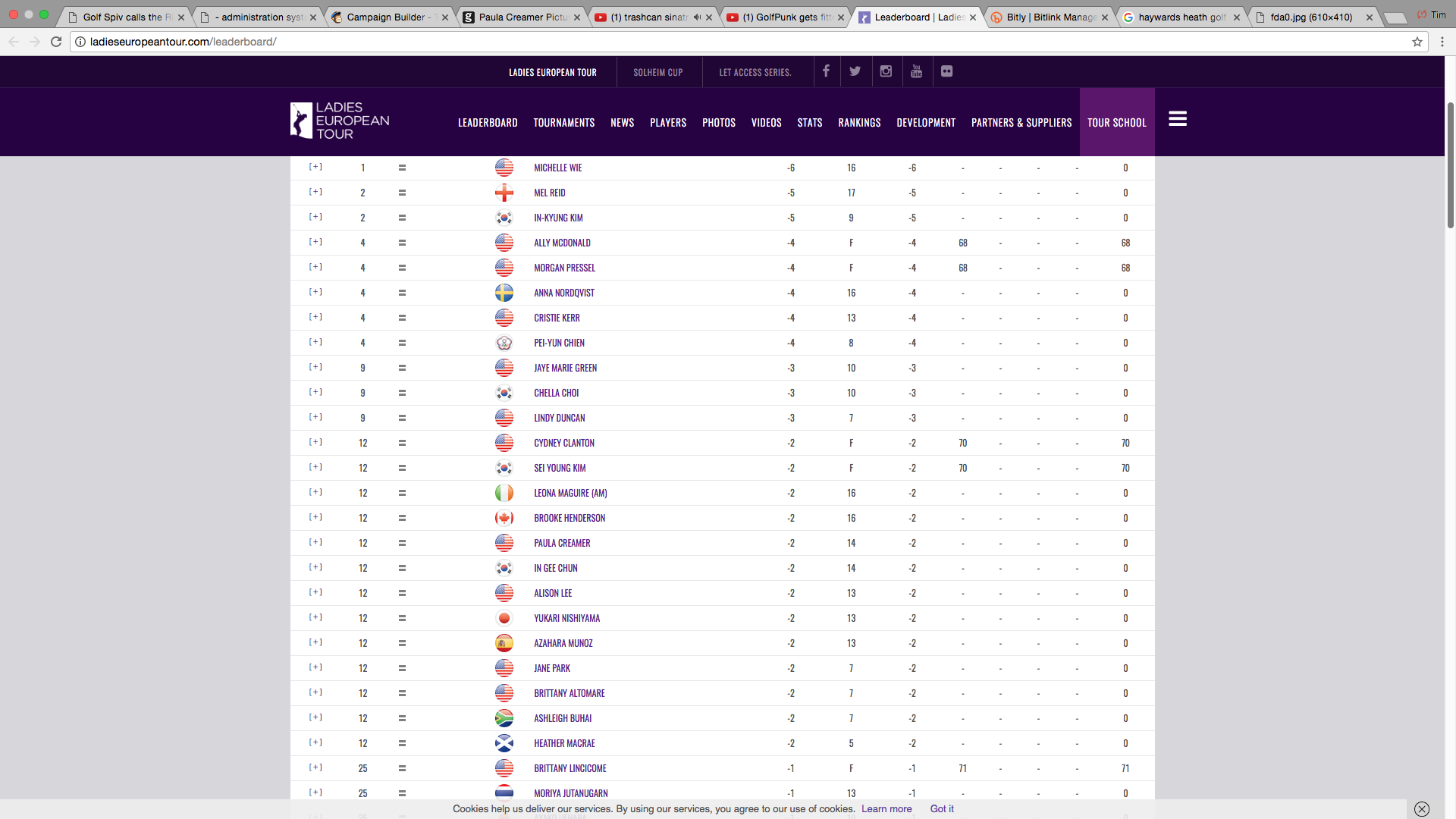Reload the page with the refresh icon
Image resolution: width=1456 pixels, height=819 pixels.
56,42
